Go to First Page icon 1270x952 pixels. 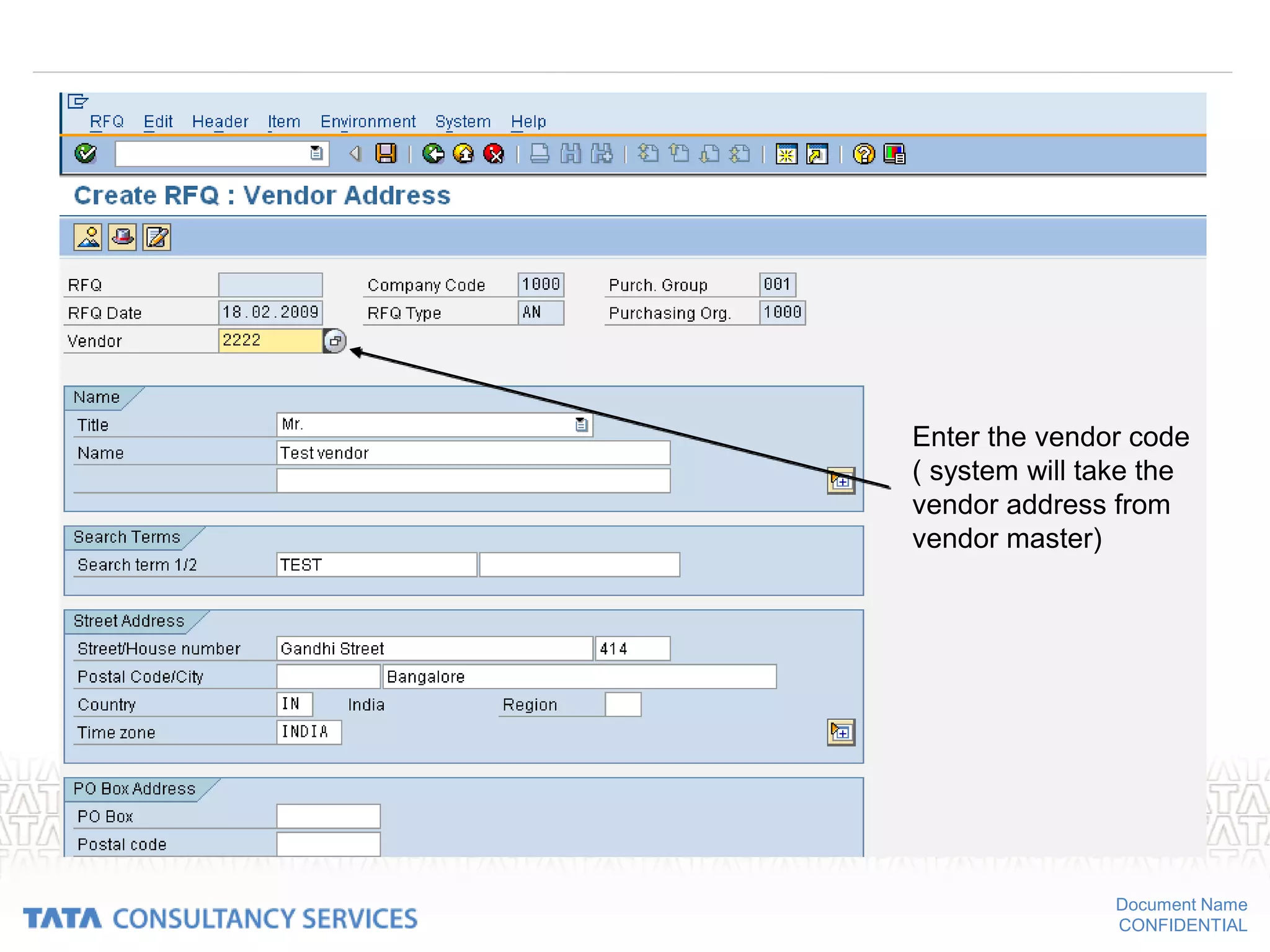tap(648, 153)
